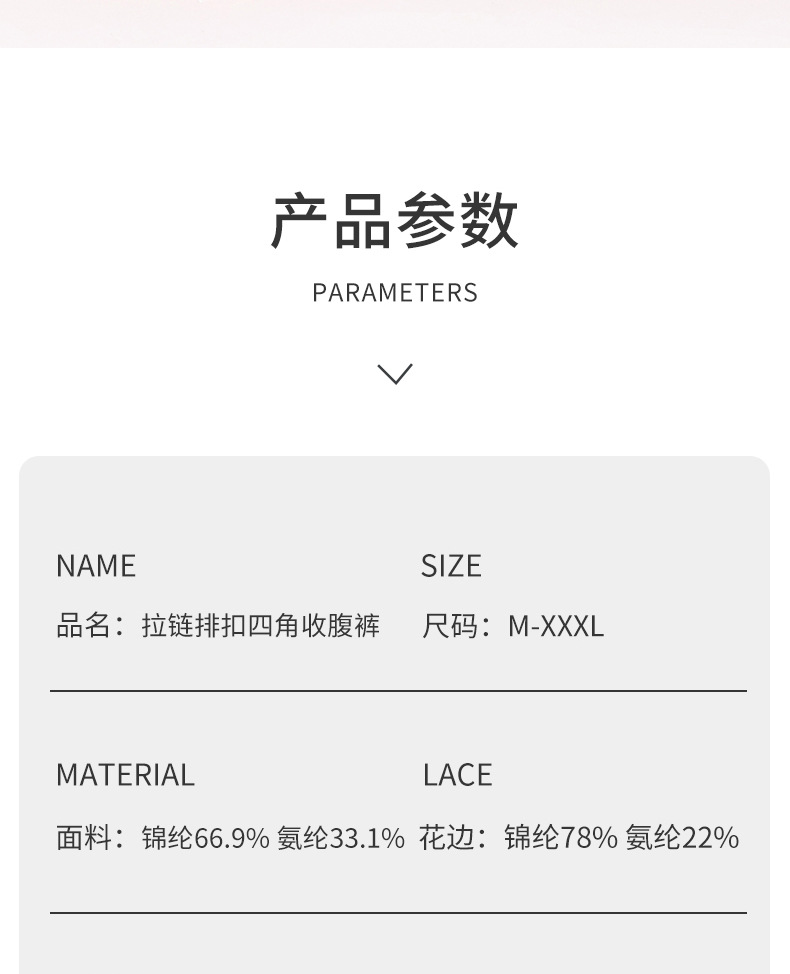Screen dimensions: 790x974
Task: Click the pink banner strip at the top
Action: 395,23
